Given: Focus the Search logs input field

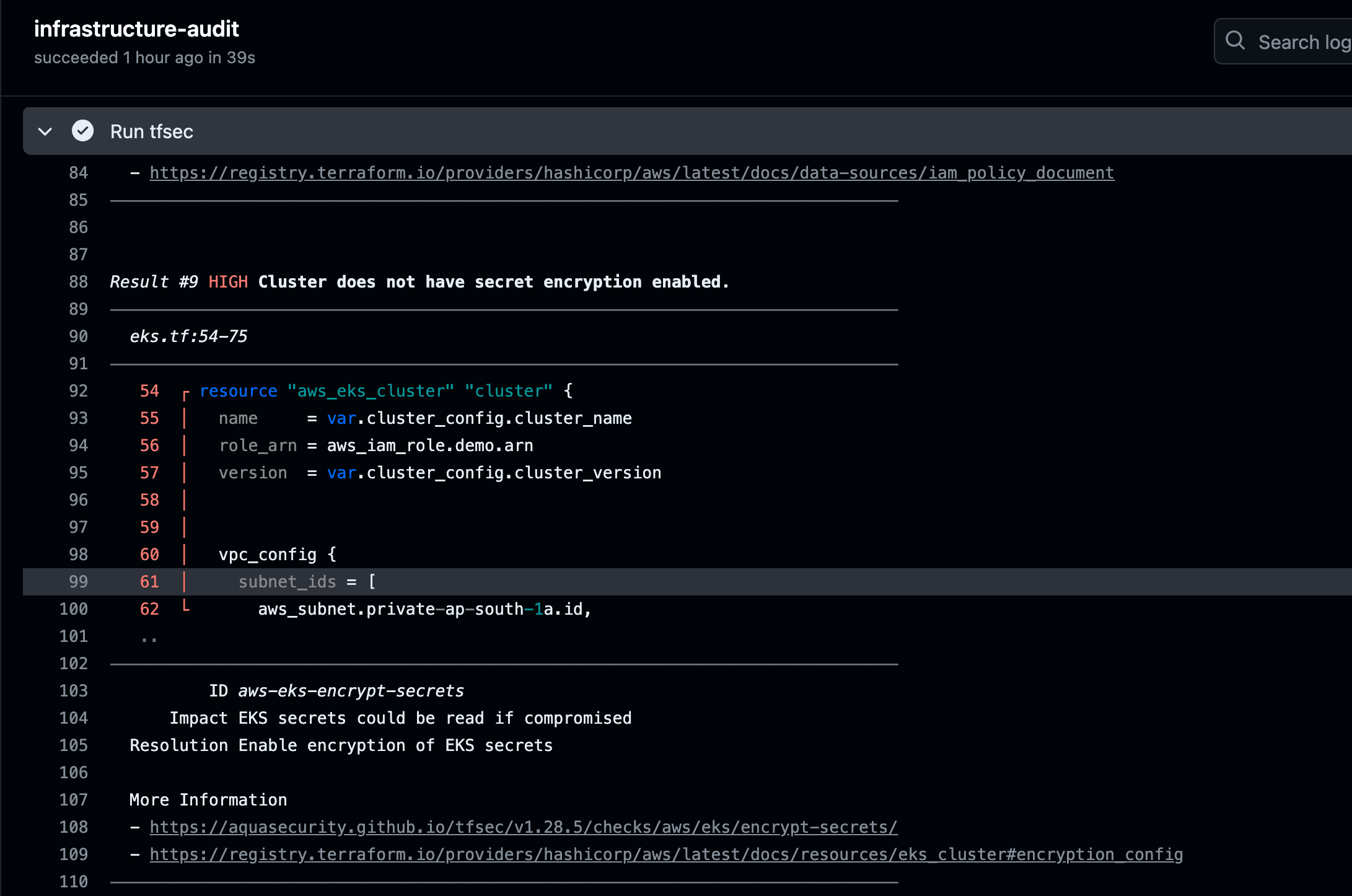Looking at the screenshot, I should tap(1301, 42).
